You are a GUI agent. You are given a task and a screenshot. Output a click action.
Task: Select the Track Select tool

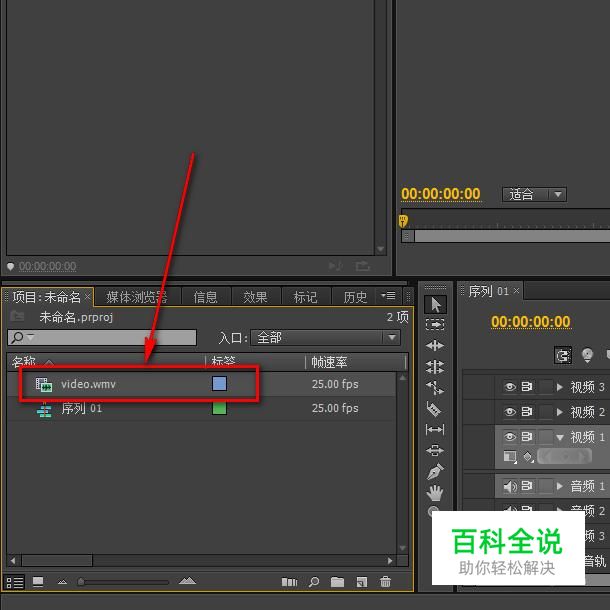pyautogui.click(x=435, y=324)
